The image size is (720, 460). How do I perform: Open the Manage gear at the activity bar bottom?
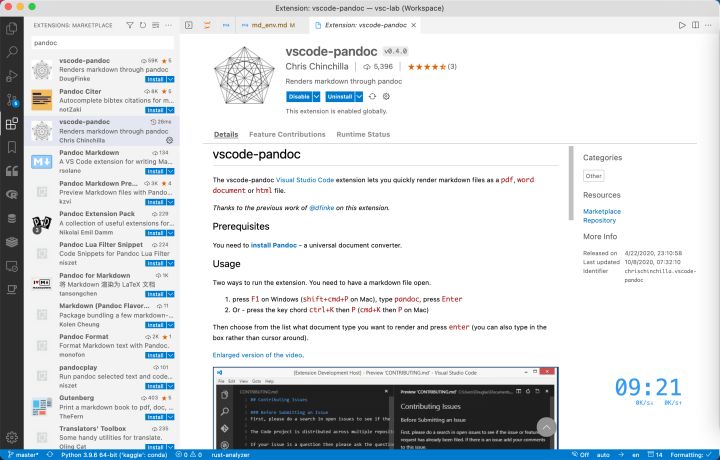[11, 438]
